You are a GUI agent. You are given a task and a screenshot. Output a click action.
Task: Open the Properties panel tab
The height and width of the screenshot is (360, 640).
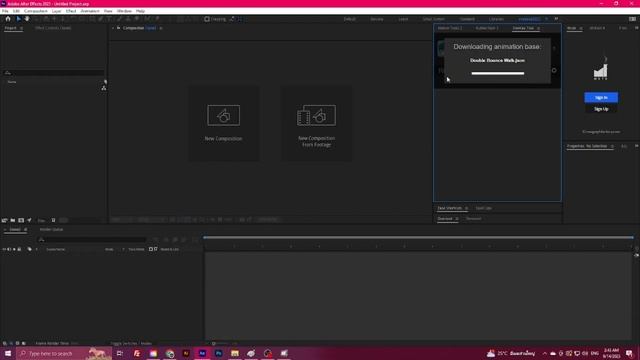point(587,146)
